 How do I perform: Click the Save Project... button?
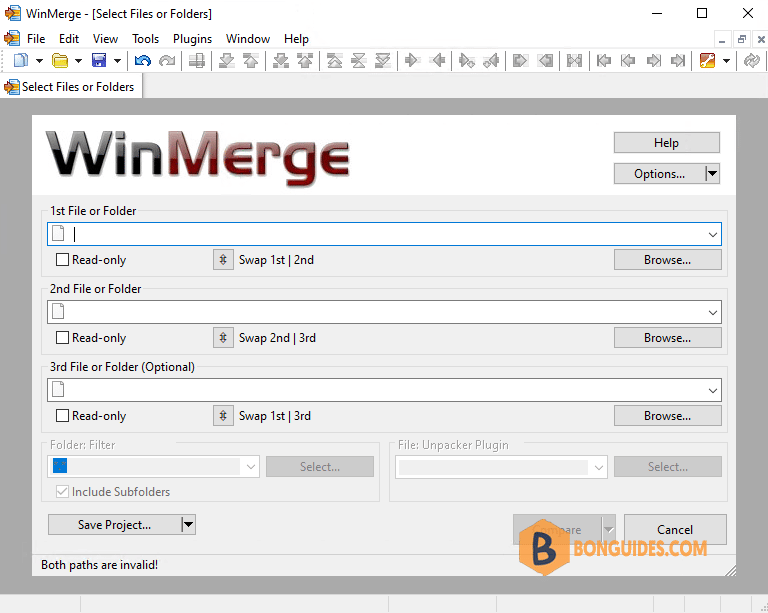[x=115, y=525]
